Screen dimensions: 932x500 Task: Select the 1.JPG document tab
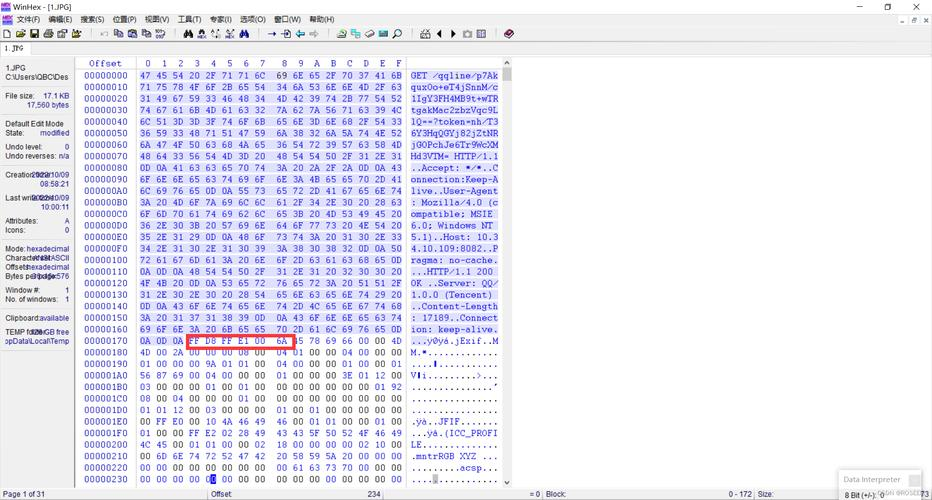tap(14, 48)
